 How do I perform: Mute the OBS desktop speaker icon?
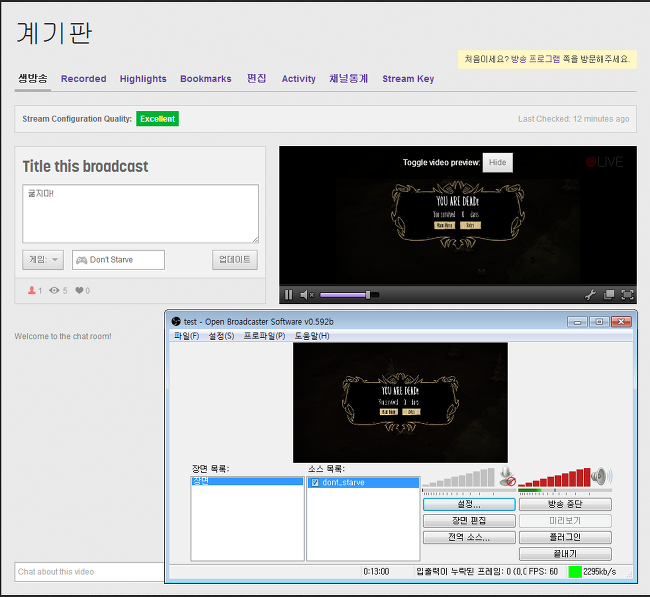pyautogui.click(x=600, y=477)
